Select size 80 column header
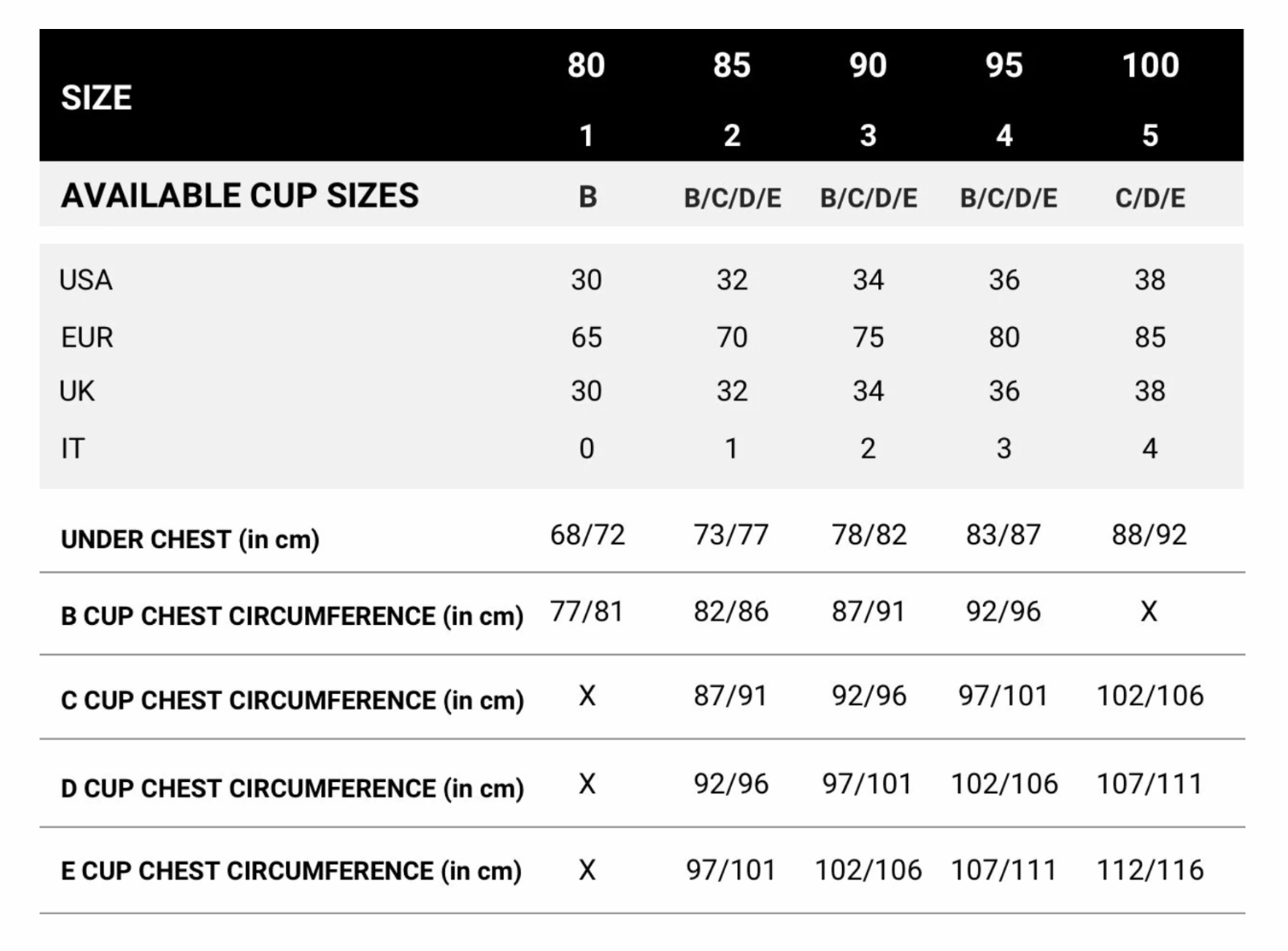The width and height of the screenshot is (1288, 951). click(586, 65)
